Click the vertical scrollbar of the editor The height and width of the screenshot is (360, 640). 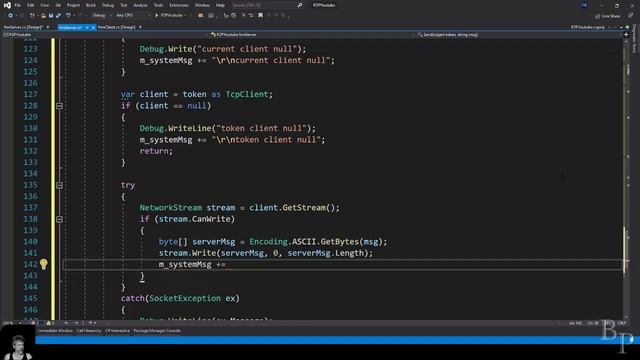pos(627,180)
